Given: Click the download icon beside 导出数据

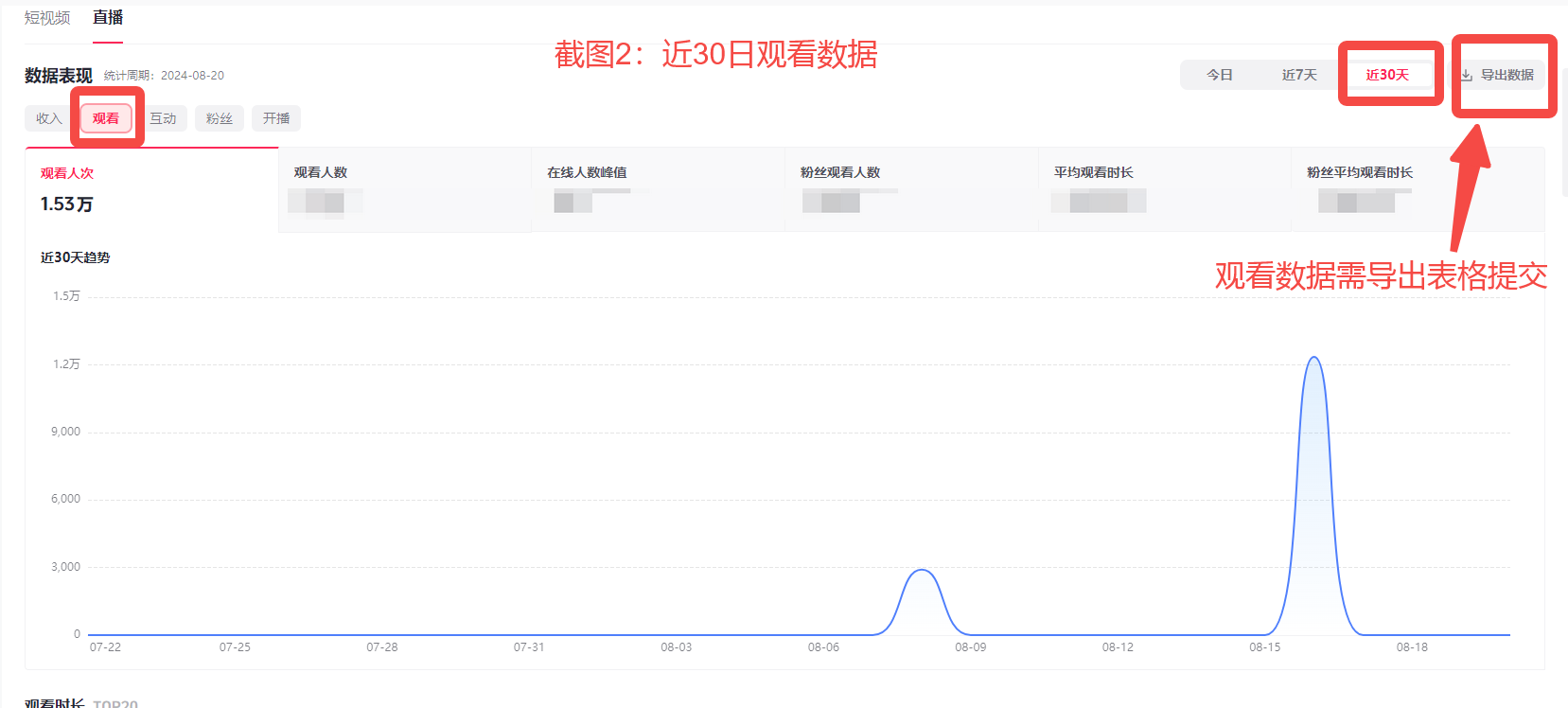Looking at the screenshot, I should 1466,76.
